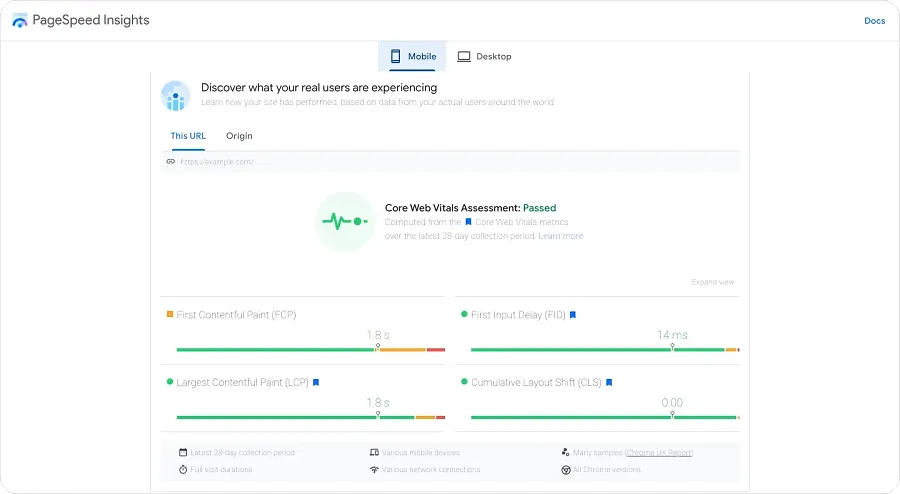Viewport: 900px width, 494px height.
Task: Click the green dot beside First Input Delay
Action: coord(464,314)
